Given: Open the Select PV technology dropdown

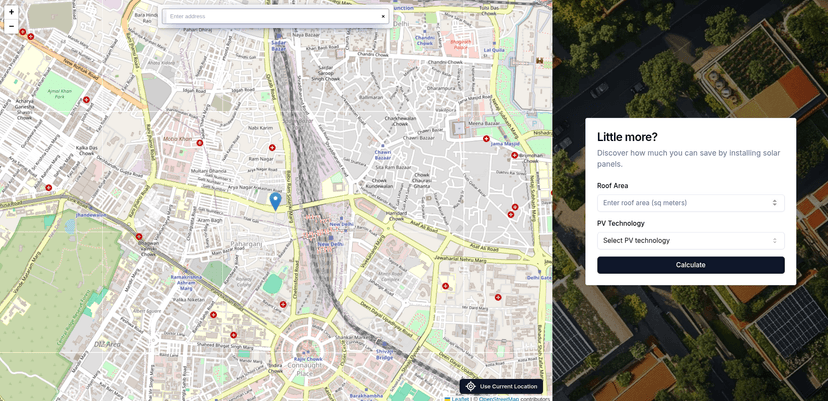Looking at the screenshot, I should 690,240.
